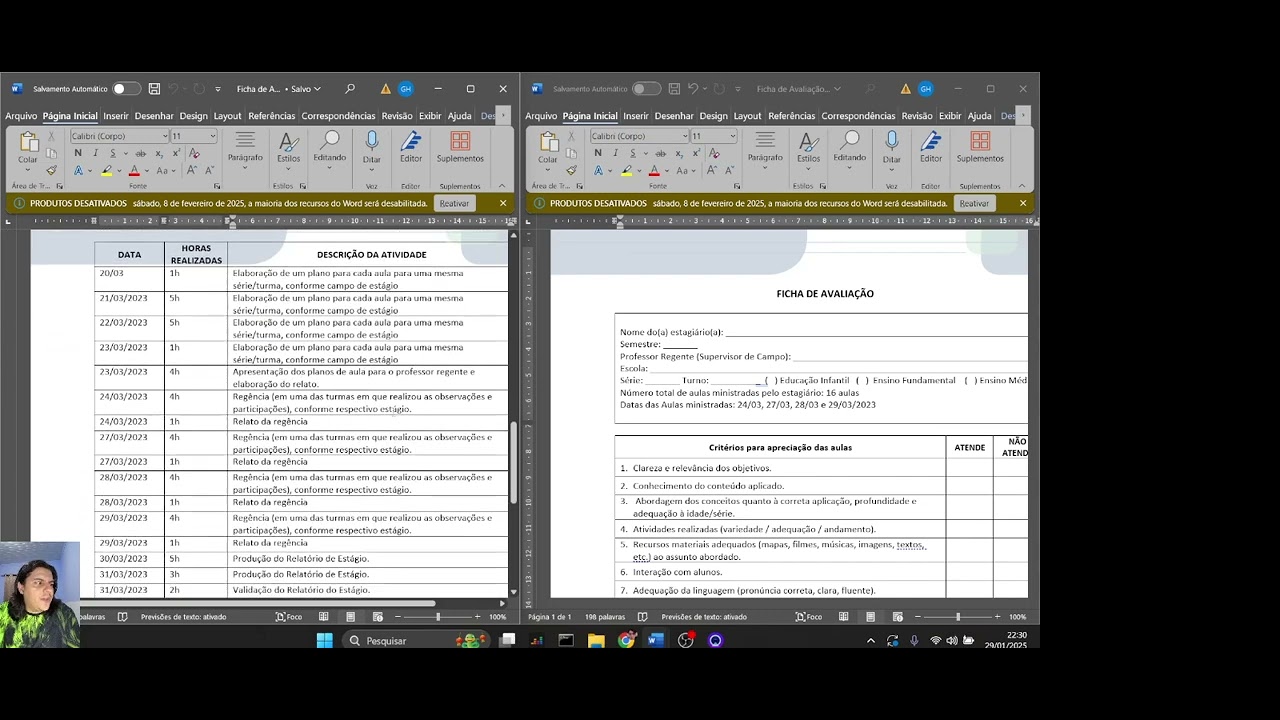Open the font size 11 dropdown, left window
This screenshot has height=720, width=1280.
(213, 136)
